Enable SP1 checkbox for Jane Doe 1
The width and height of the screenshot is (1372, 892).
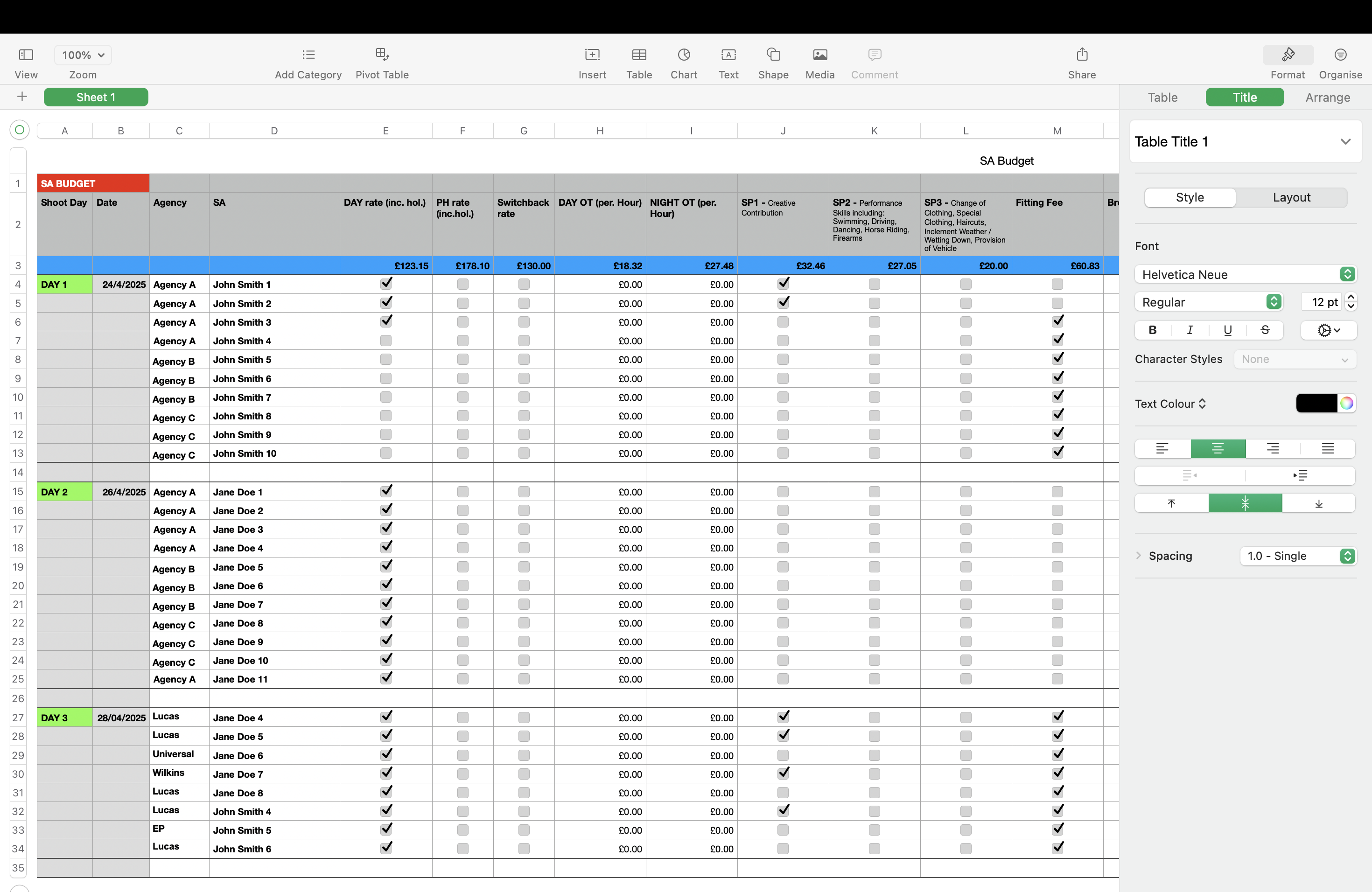(x=783, y=492)
